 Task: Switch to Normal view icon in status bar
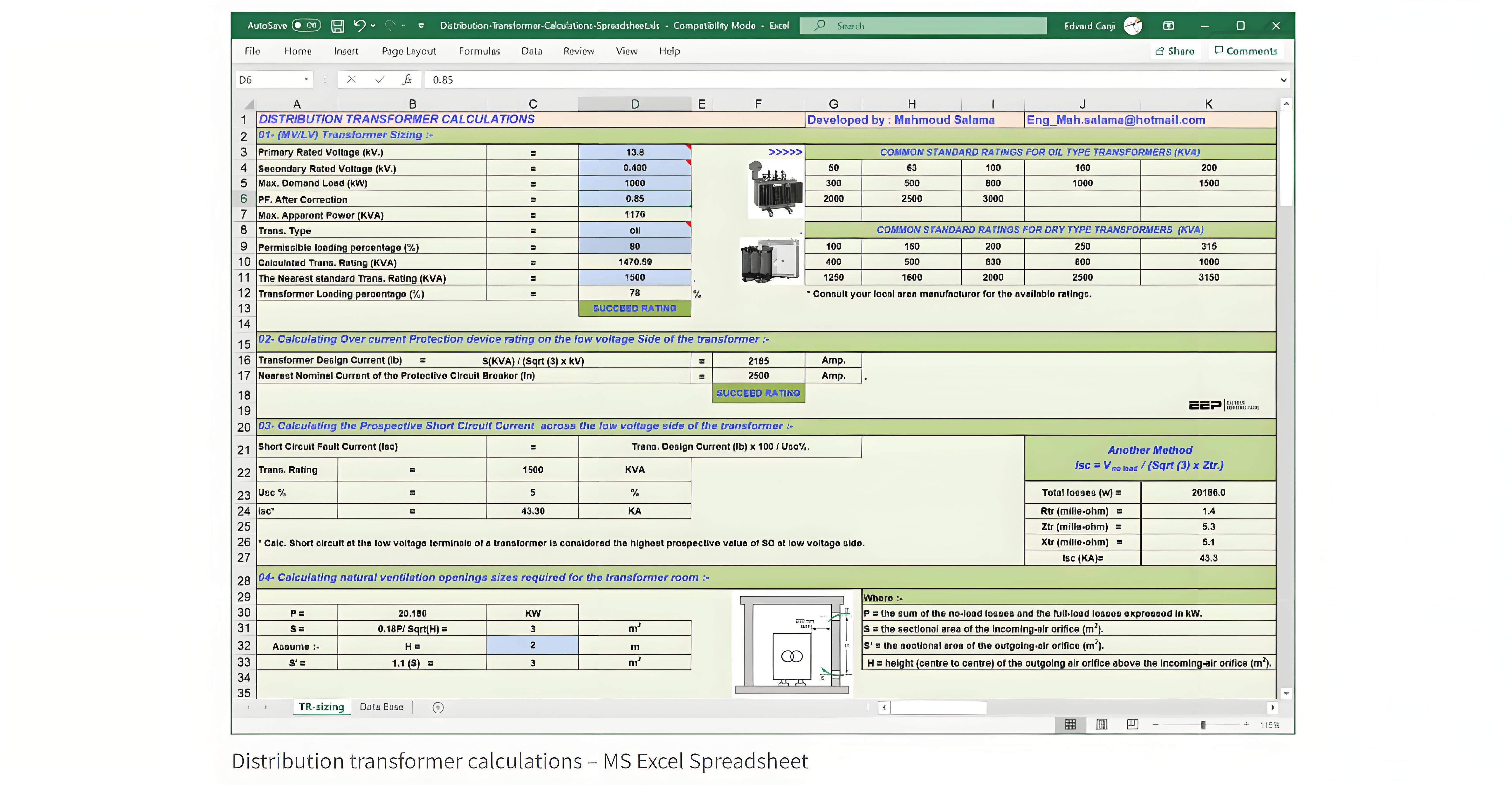[x=1070, y=724]
